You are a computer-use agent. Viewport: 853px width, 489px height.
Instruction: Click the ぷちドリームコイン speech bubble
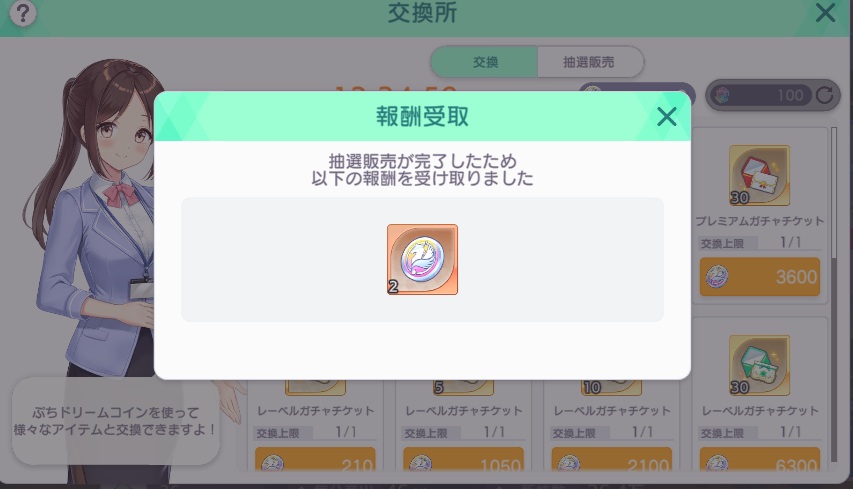115,421
